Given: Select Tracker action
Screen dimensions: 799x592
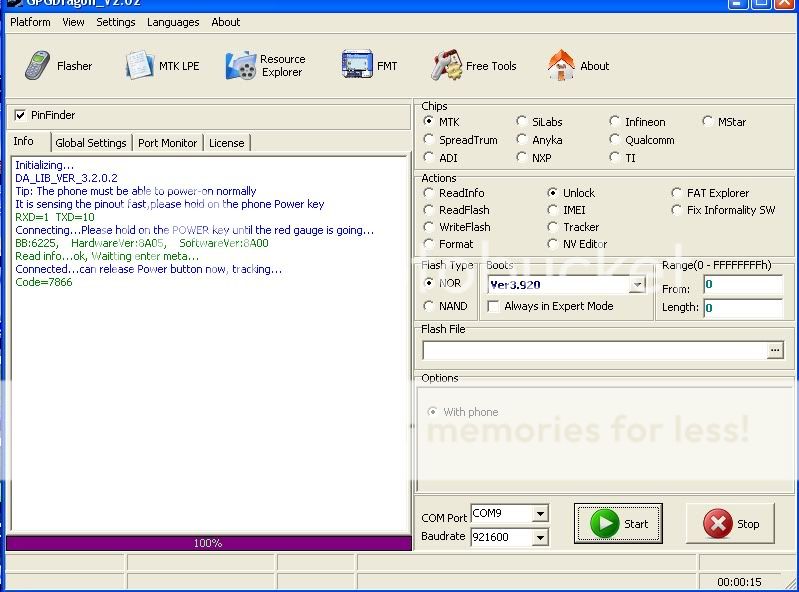Looking at the screenshot, I should tap(552, 227).
